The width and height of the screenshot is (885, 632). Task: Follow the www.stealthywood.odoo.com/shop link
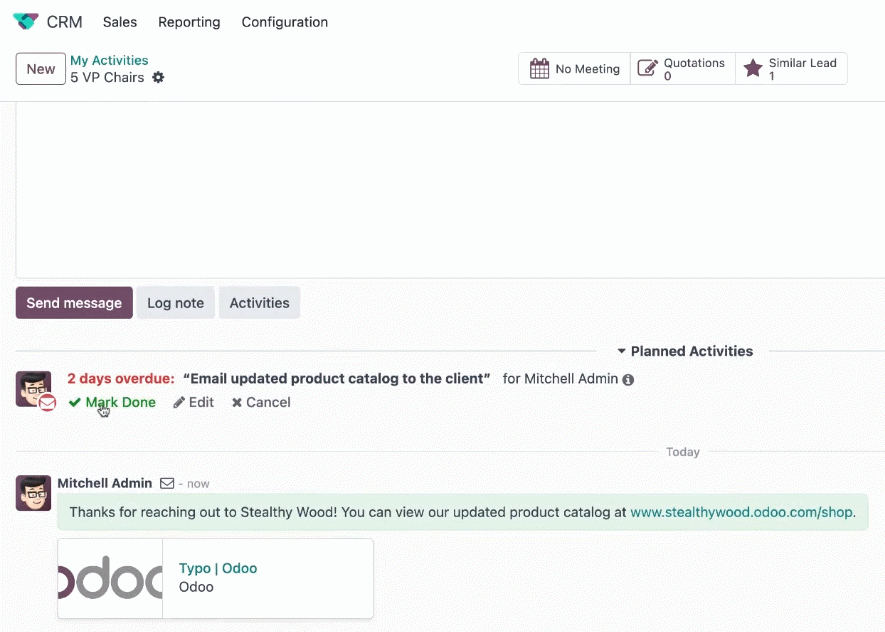pos(742,512)
